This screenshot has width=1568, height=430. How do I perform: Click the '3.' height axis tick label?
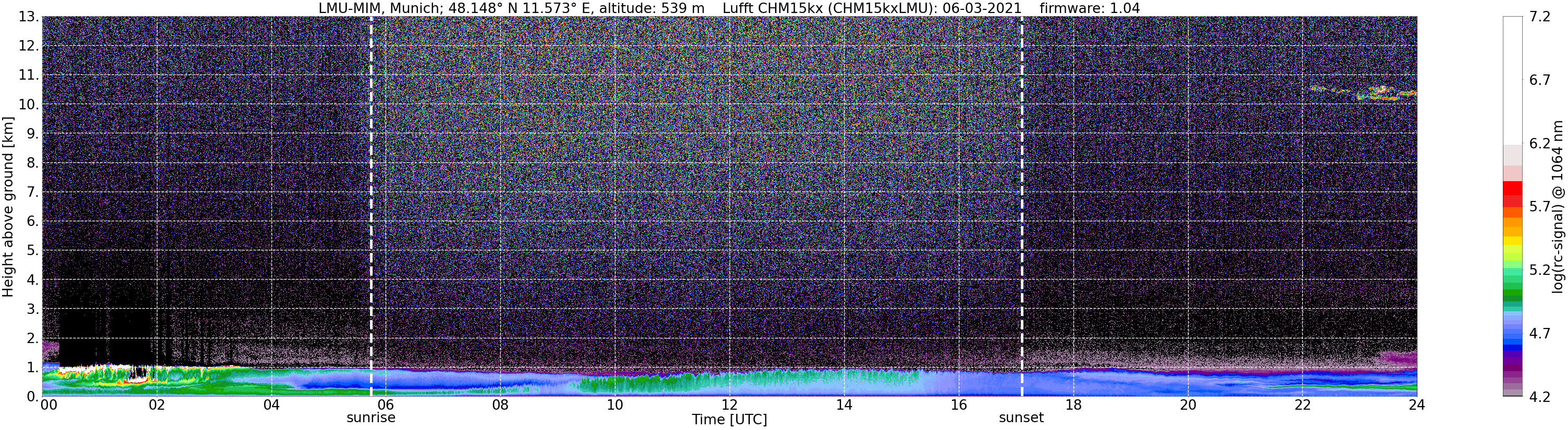pyautogui.click(x=33, y=309)
